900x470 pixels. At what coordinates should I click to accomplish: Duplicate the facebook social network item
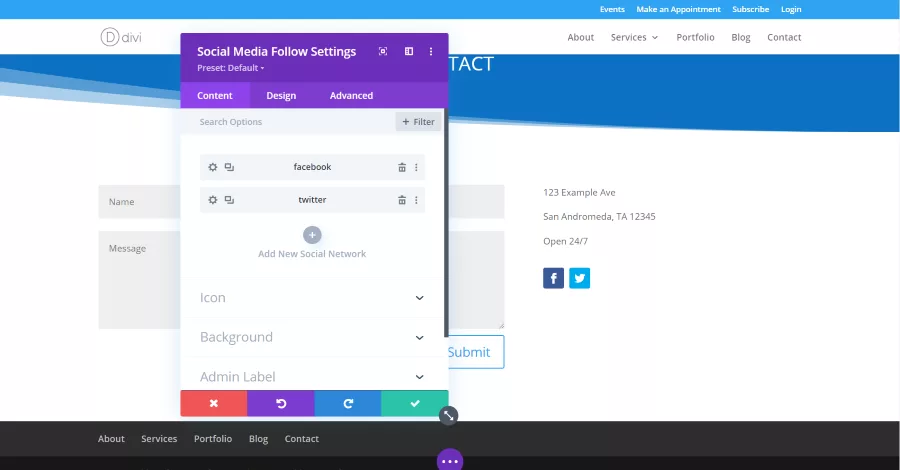229,167
